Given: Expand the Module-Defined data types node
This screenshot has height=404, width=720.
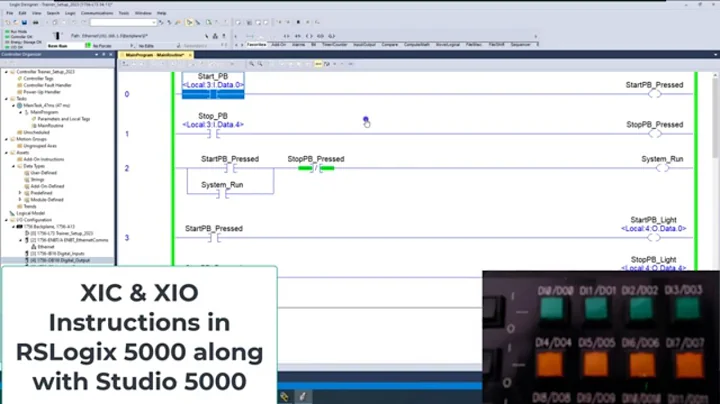Looking at the screenshot, I should point(20,200).
